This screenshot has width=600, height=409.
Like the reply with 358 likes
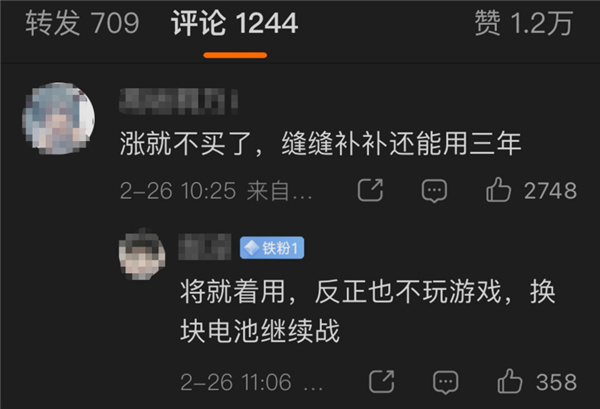click(510, 381)
